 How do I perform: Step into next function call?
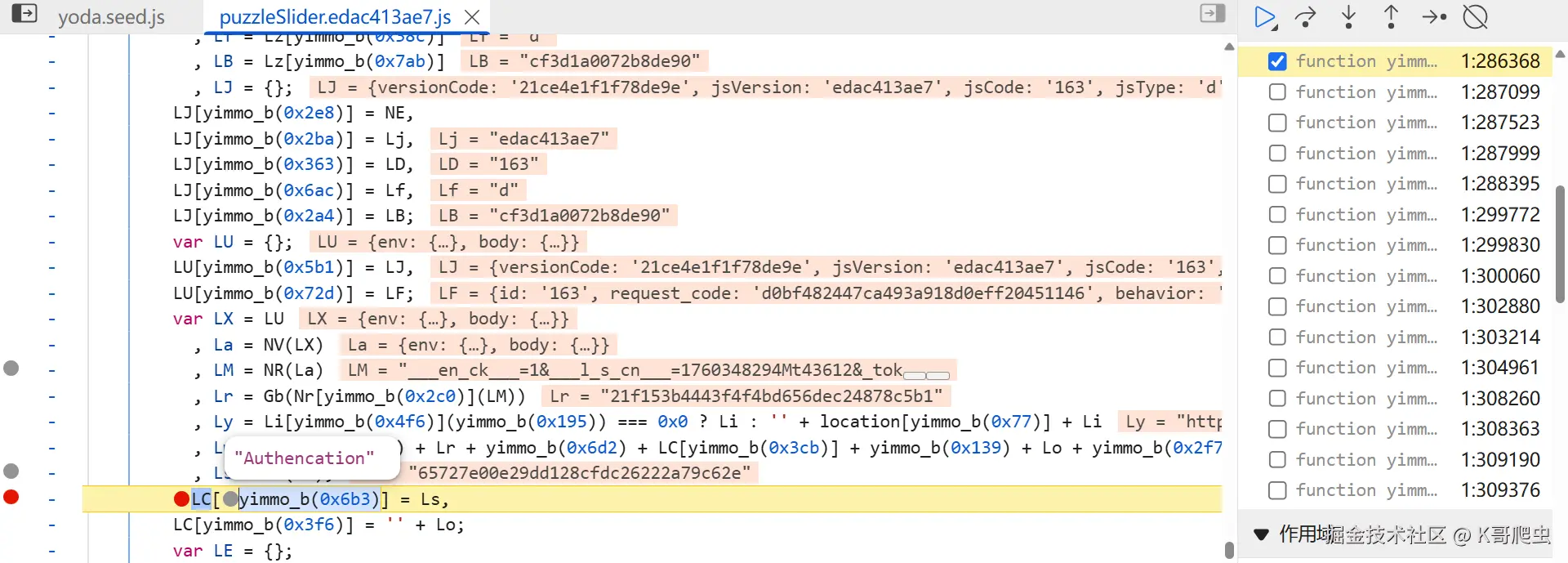[1348, 17]
